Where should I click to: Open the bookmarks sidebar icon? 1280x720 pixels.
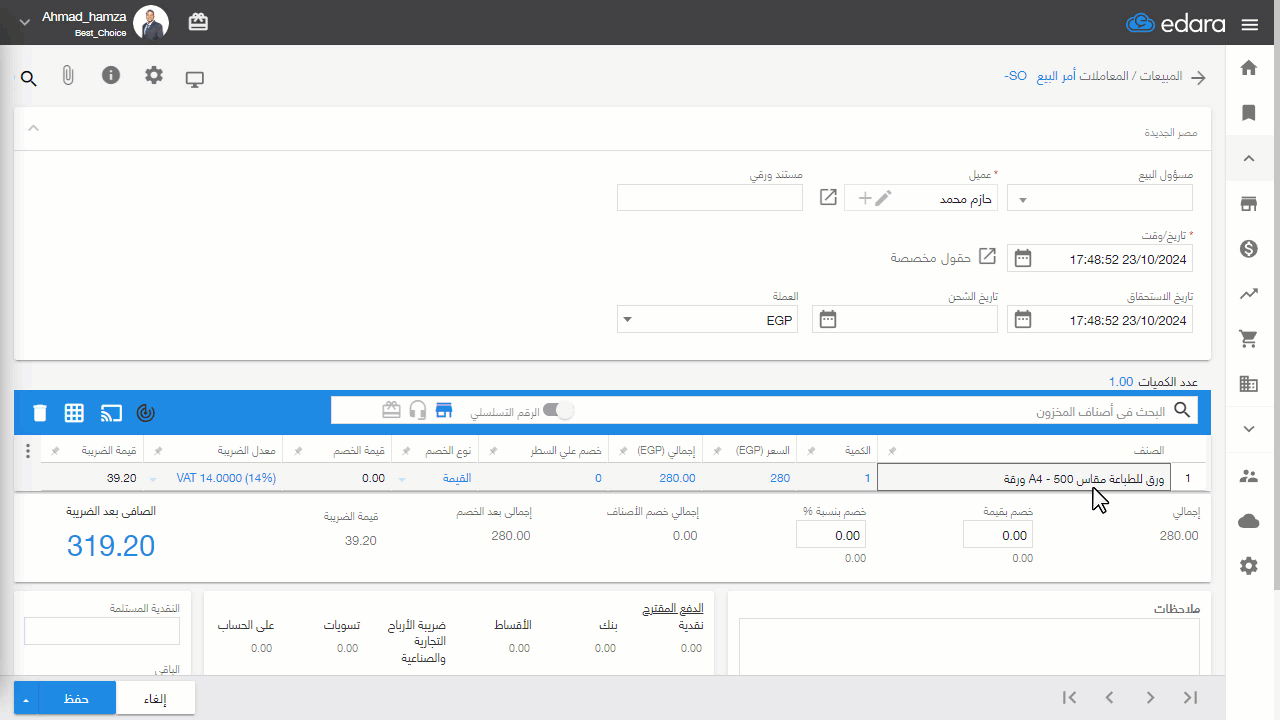pos(1248,113)
